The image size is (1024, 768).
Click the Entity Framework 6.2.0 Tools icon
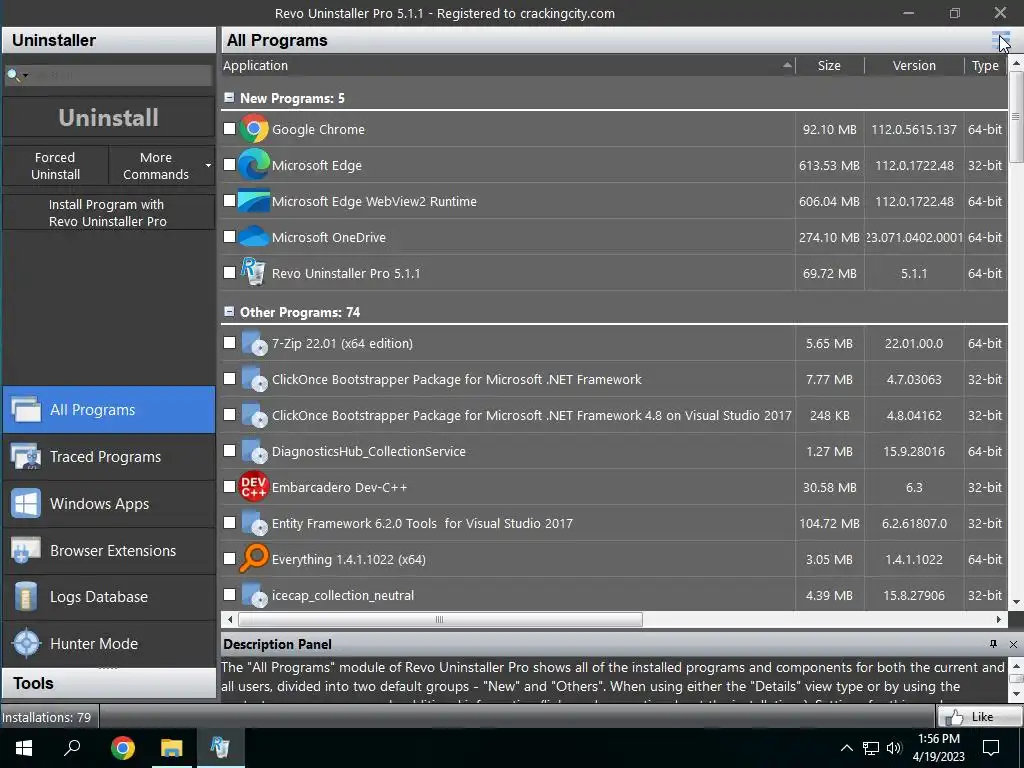255,522
